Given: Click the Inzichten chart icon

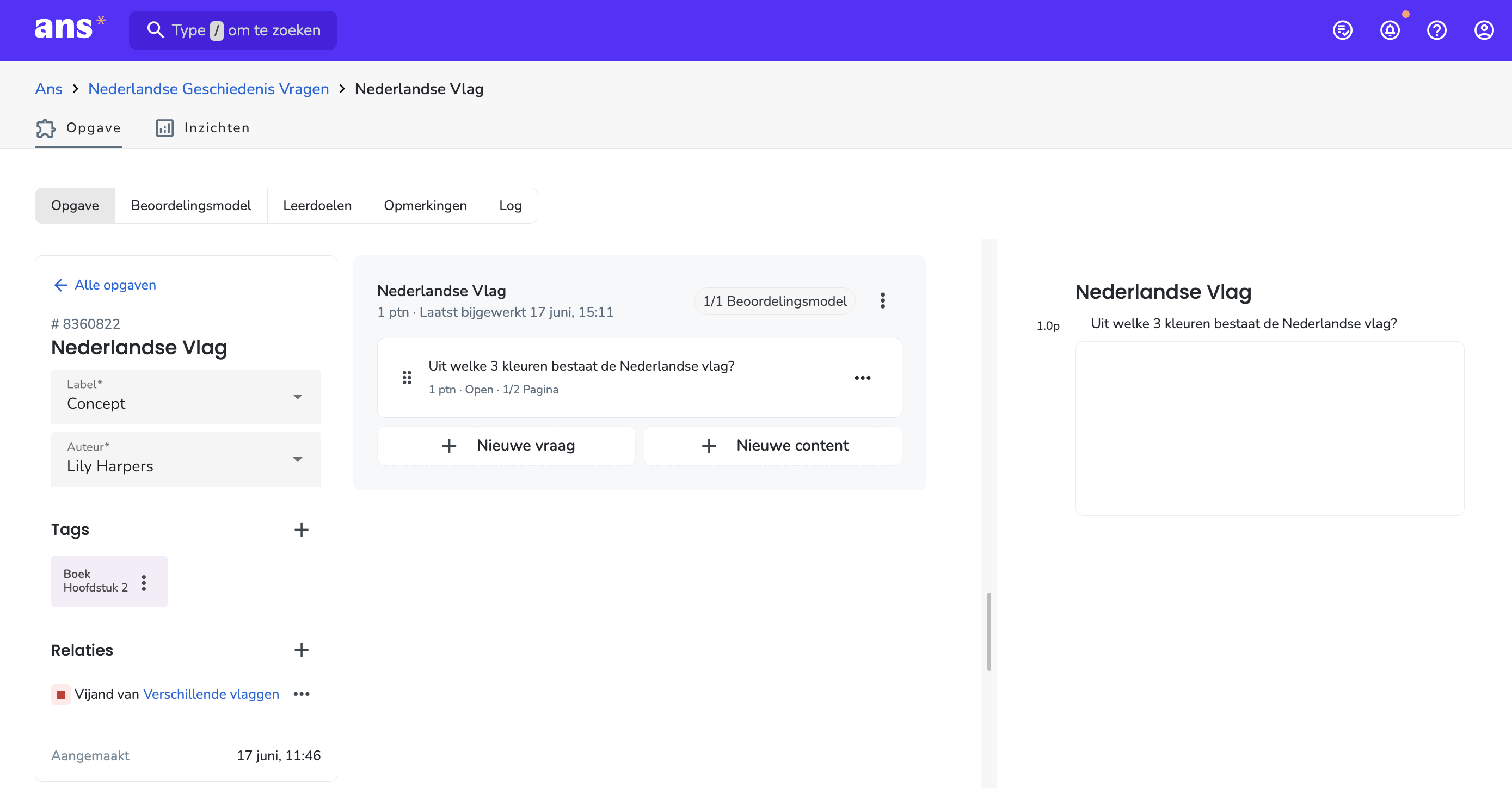Looking at the screenshot, I should coord(164,128).
